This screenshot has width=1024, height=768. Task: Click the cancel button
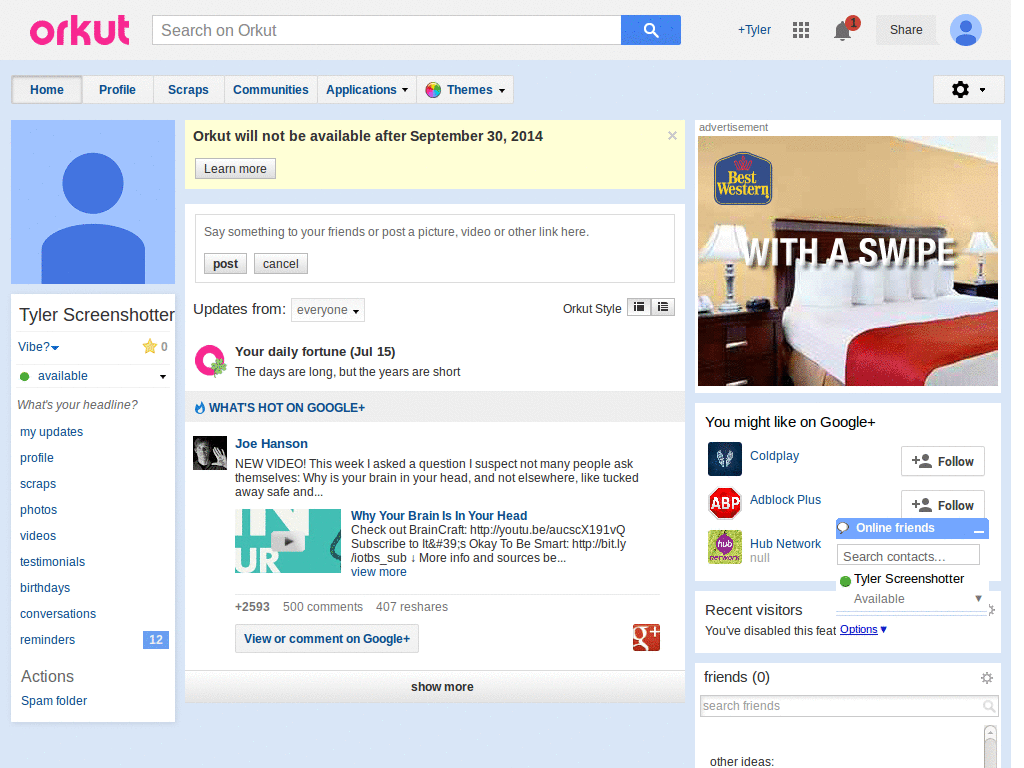click(x=281, y=264)
